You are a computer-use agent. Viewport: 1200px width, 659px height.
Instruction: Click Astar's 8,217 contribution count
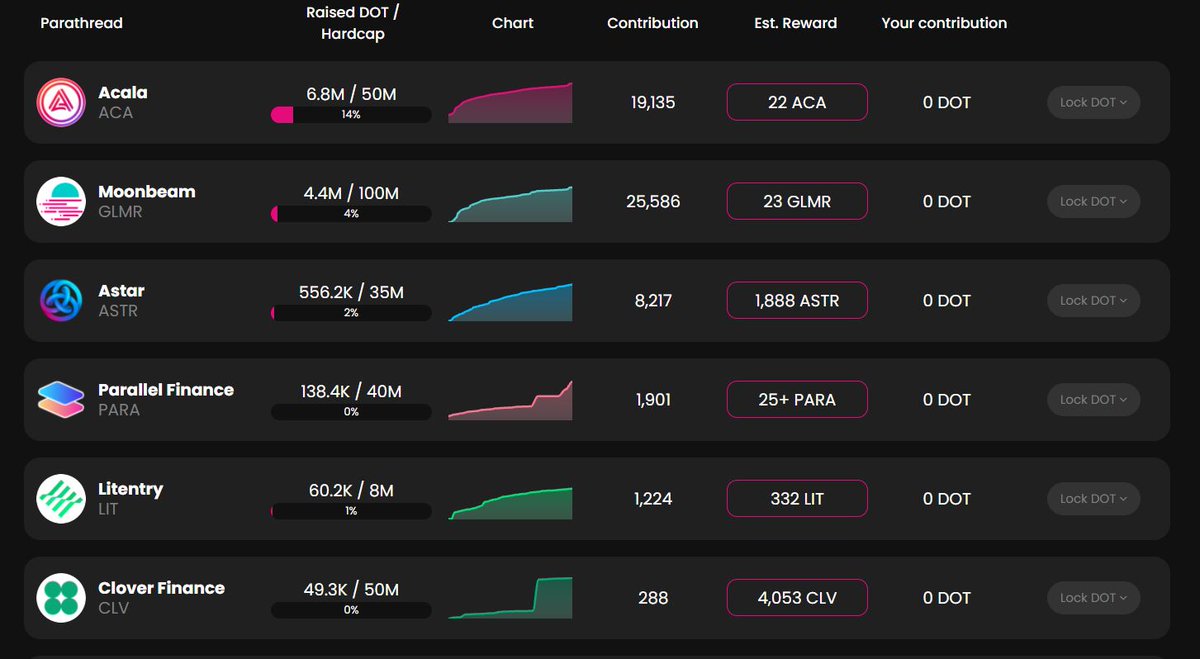(653, 300)
